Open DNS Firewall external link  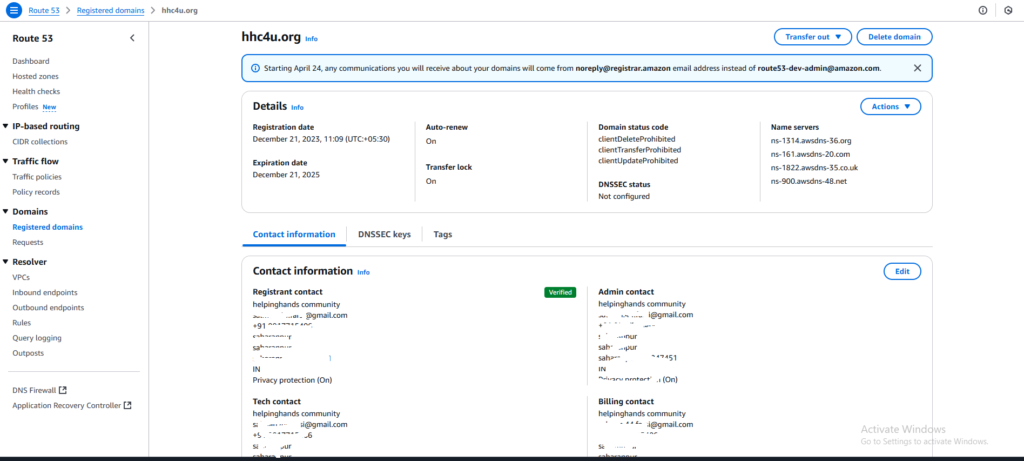pyautogui.click(x=39, y=390)
